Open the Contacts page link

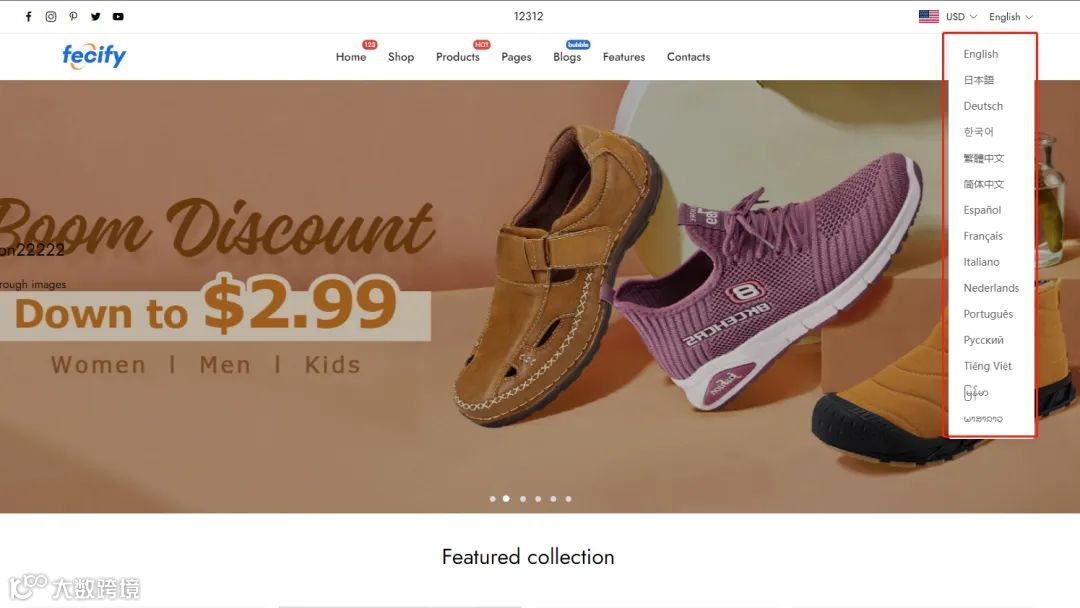coord(688,56)
